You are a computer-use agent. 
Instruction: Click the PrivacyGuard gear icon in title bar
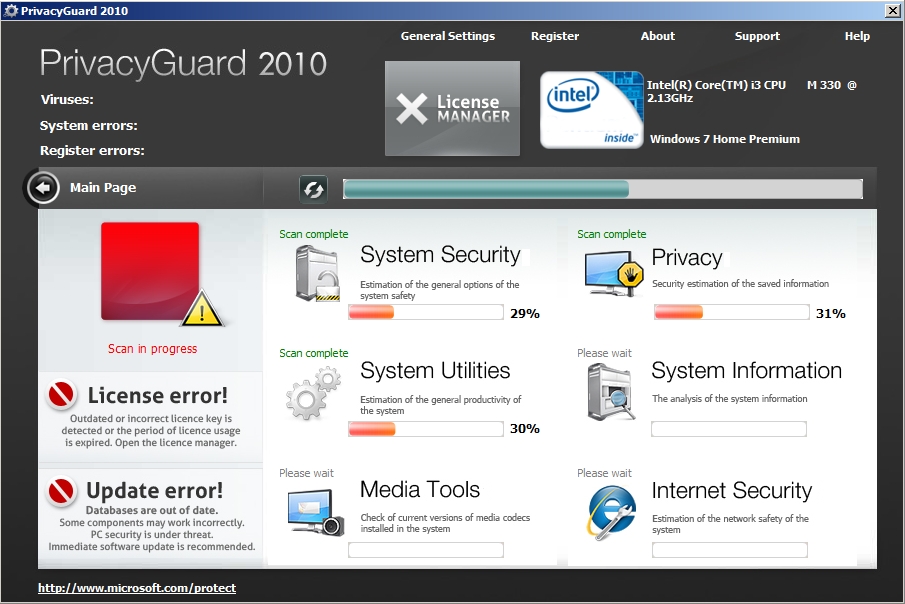(x=10, y=10)
